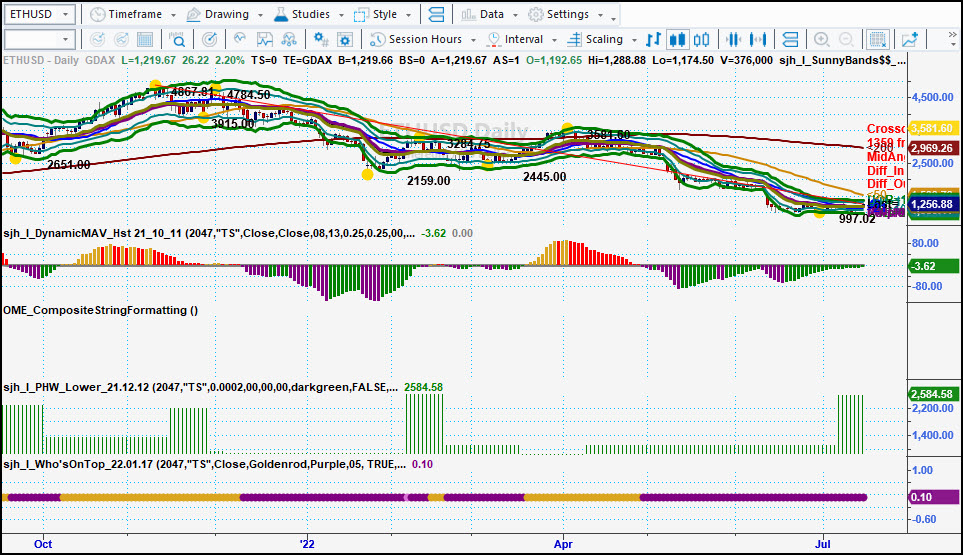Screen dimensions: 963x555
Task: Click the sjh_I_PHW_Lower study label
Action: point(200,387)
